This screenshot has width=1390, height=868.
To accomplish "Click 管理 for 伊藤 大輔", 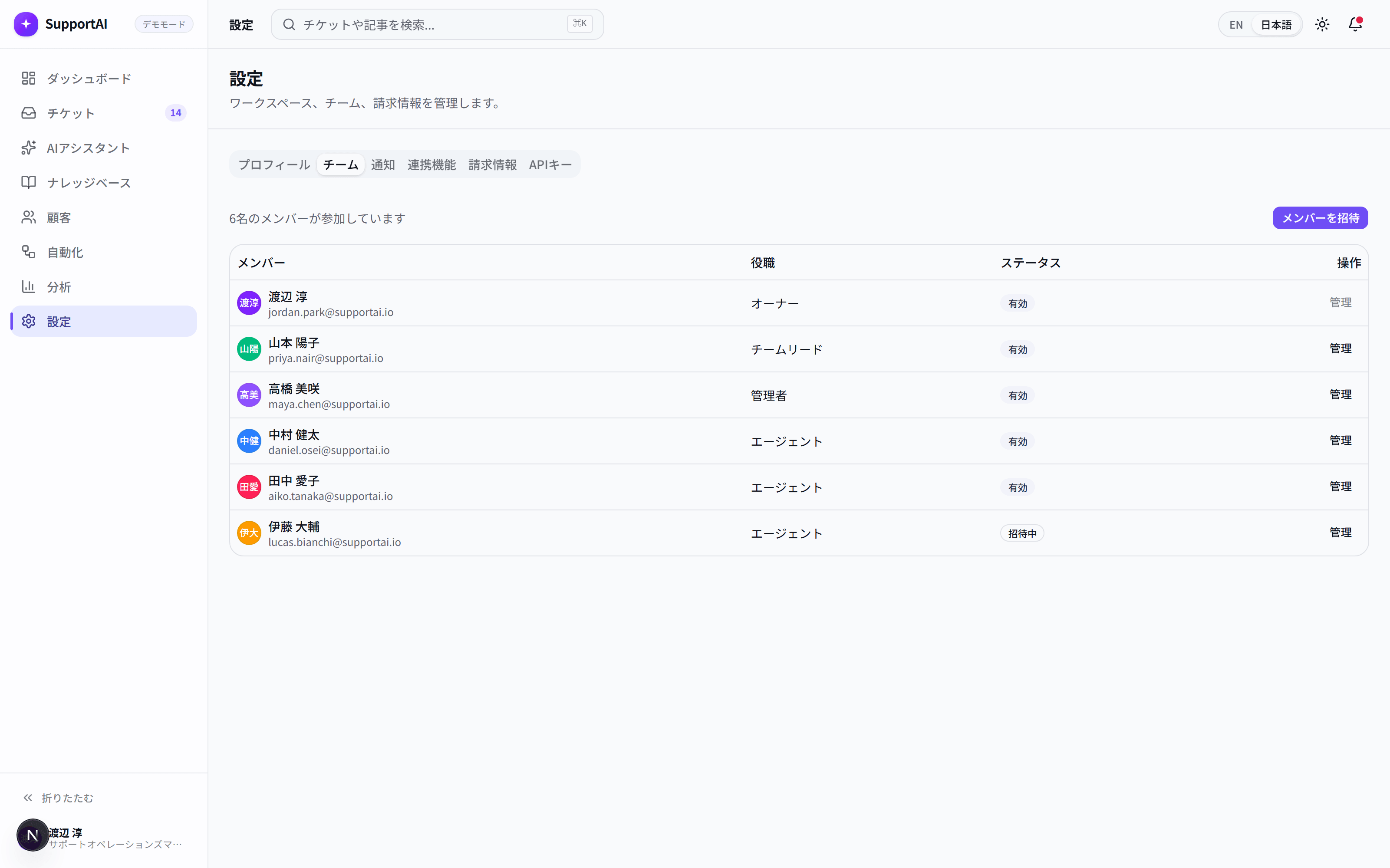I will [x=1341, y=532].
